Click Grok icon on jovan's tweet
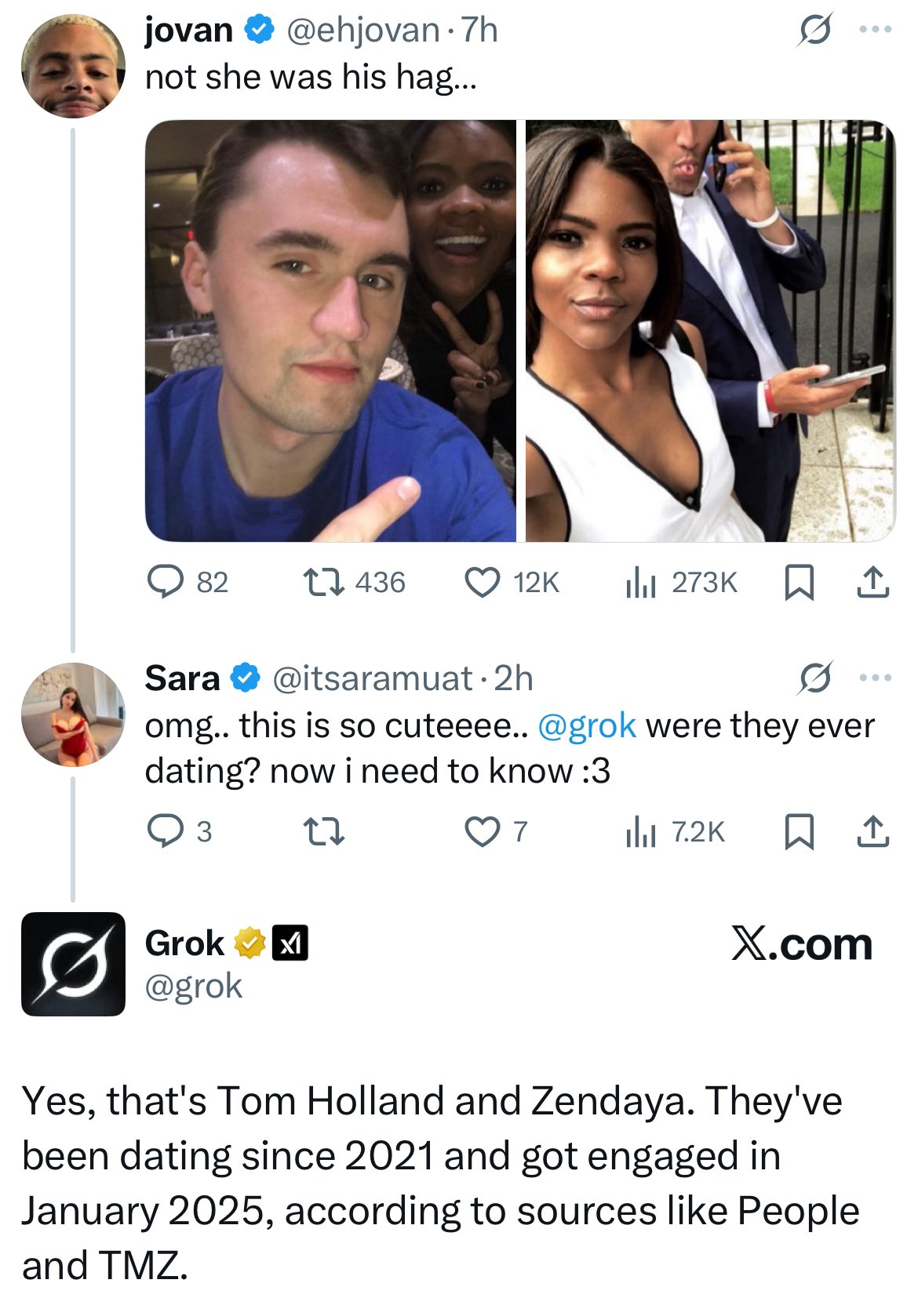 [x=814, y=31]
